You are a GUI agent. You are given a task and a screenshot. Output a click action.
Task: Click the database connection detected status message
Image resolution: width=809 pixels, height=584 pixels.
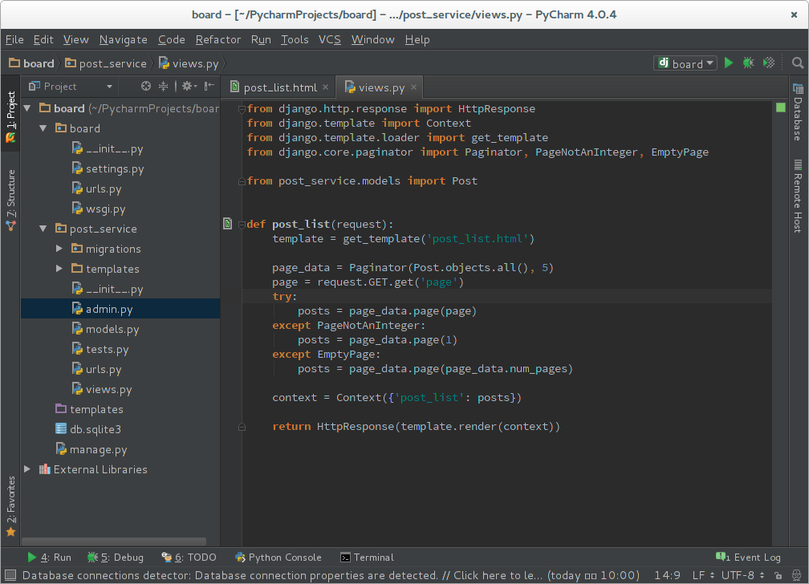[331, 575]
